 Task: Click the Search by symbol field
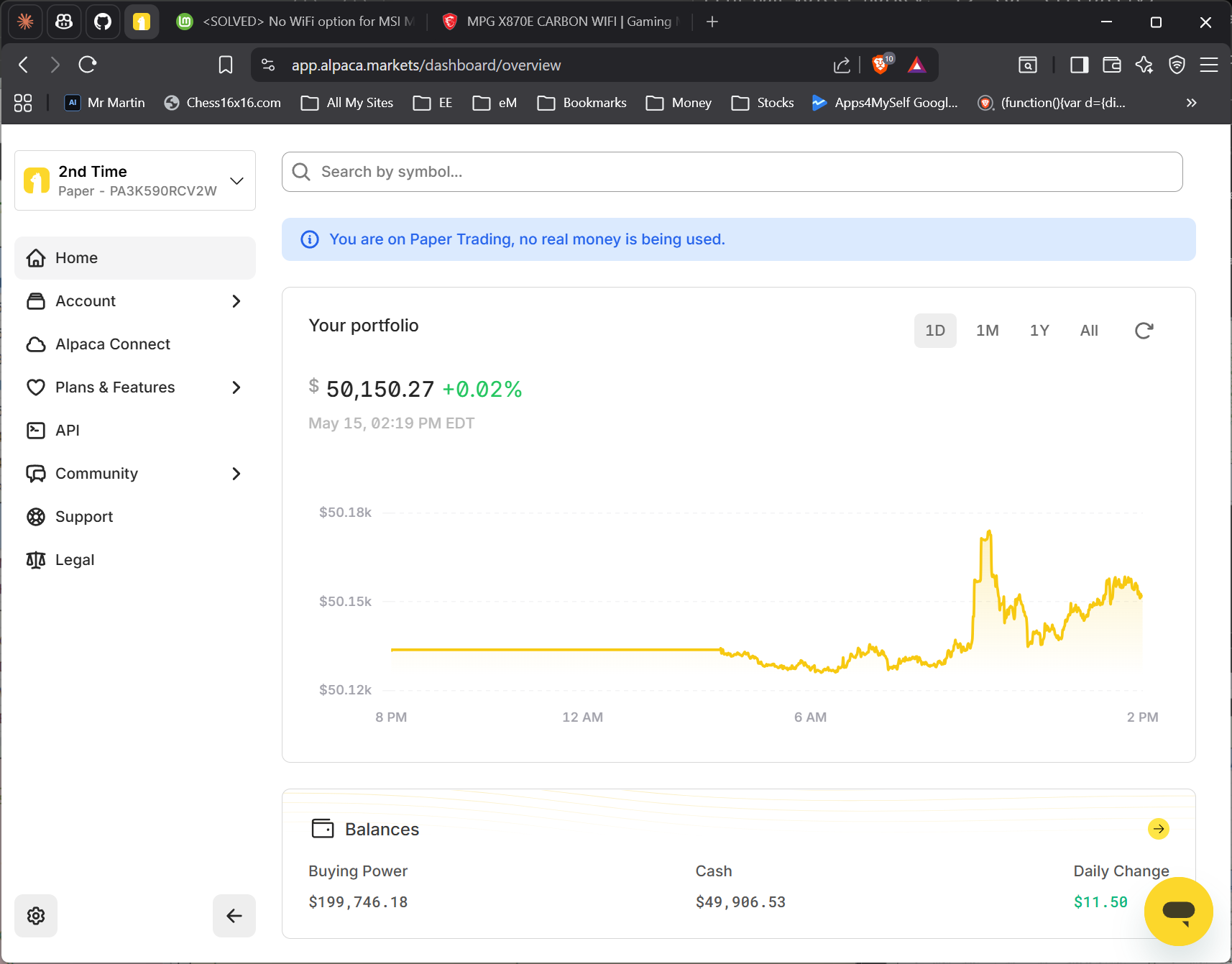tap(732, 172)
